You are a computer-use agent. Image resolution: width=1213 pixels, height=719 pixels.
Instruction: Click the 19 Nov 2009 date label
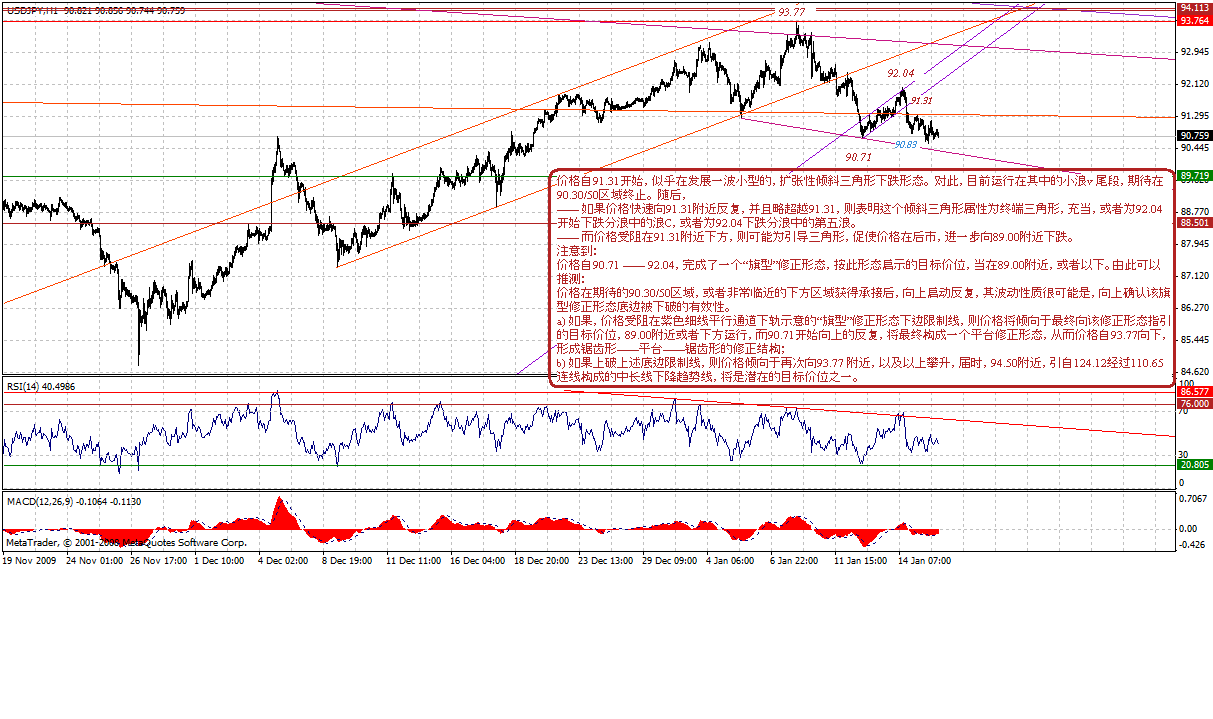30,562
